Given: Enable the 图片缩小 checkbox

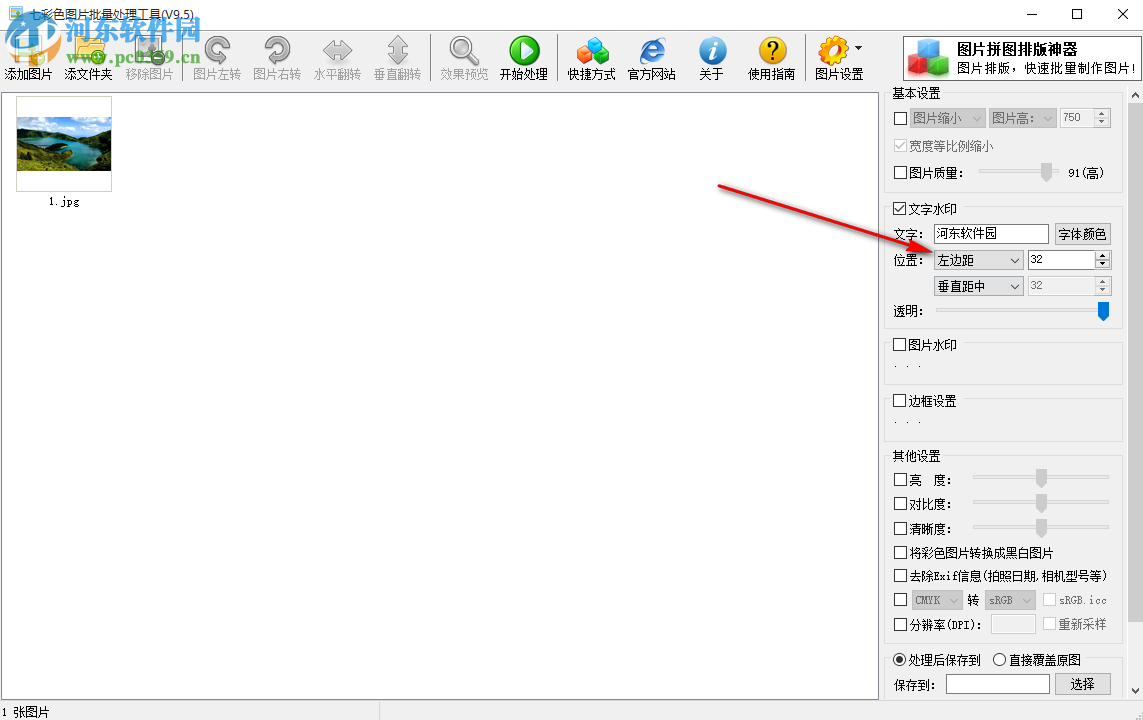Looking at the screenshot, I should pos(900,118).
